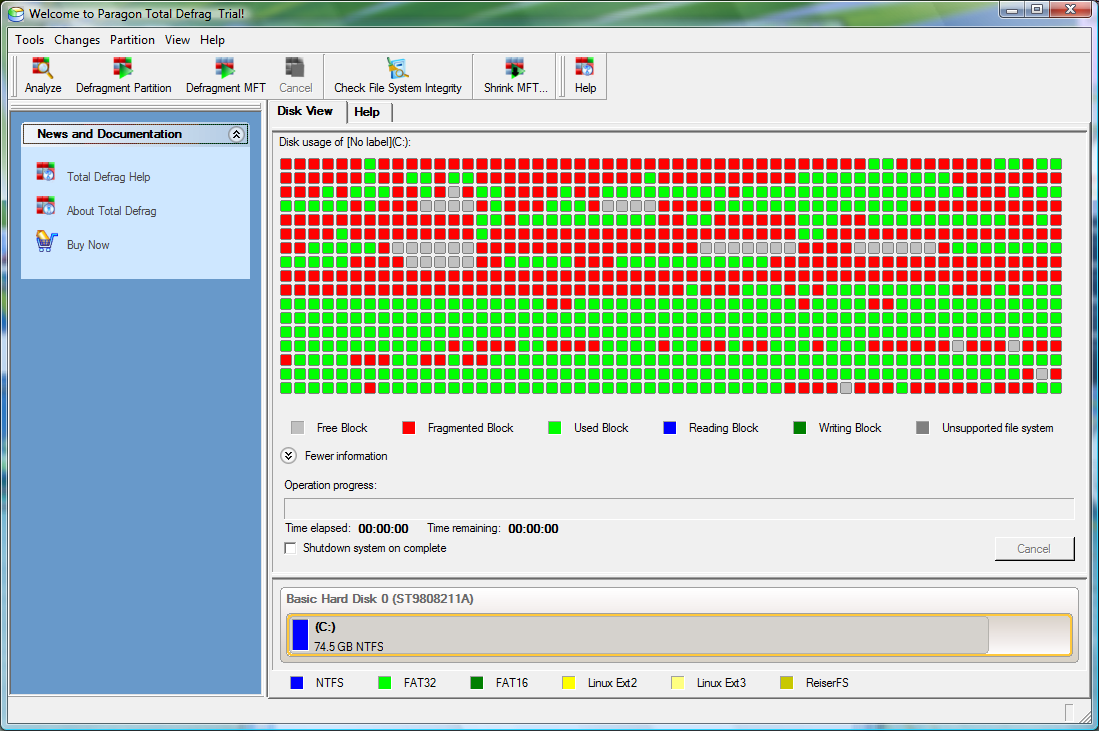Click the Reading Block blue swatch

point(669,428)
